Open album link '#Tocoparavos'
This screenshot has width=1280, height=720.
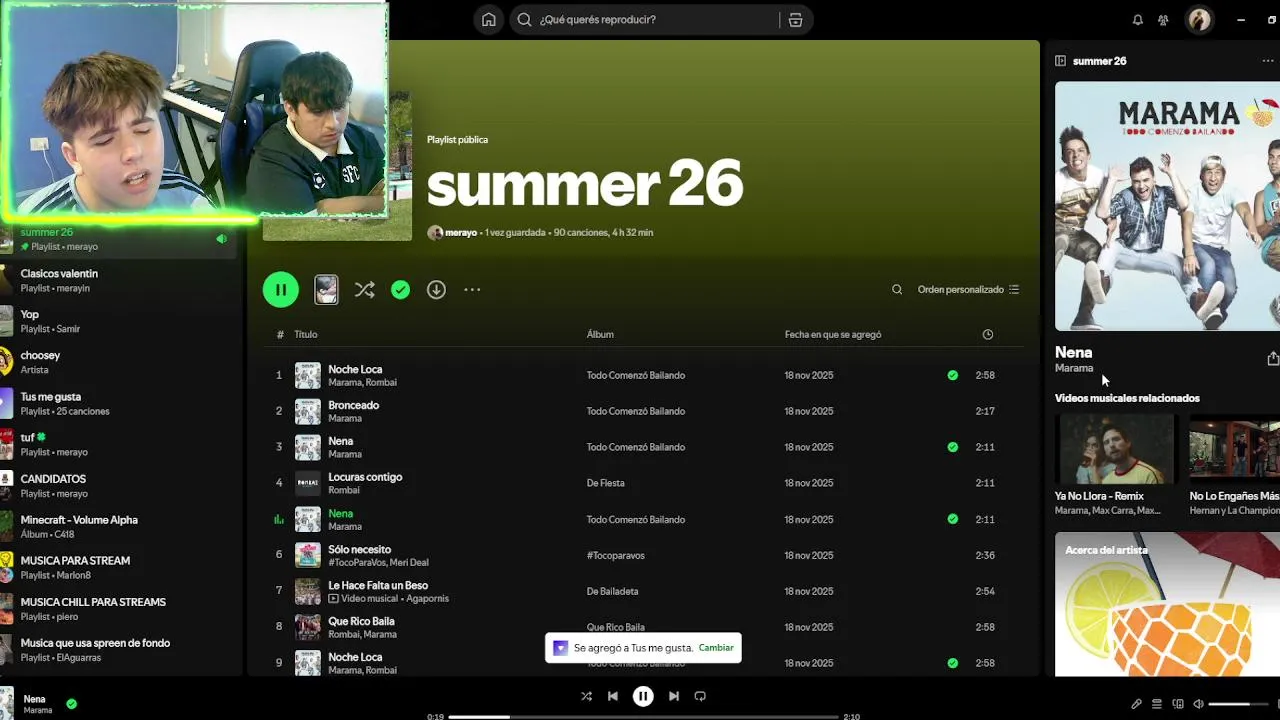coord(615,555)
